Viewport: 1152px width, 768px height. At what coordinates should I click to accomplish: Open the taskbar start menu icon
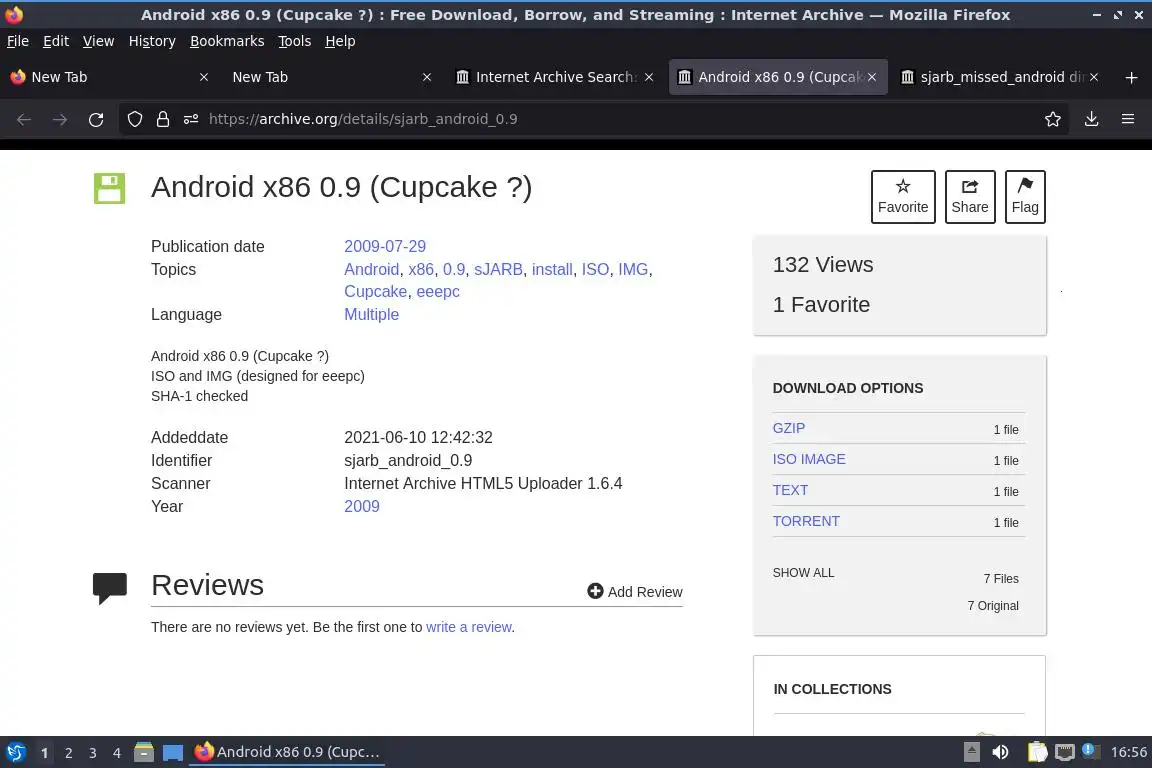coord(15,753)
